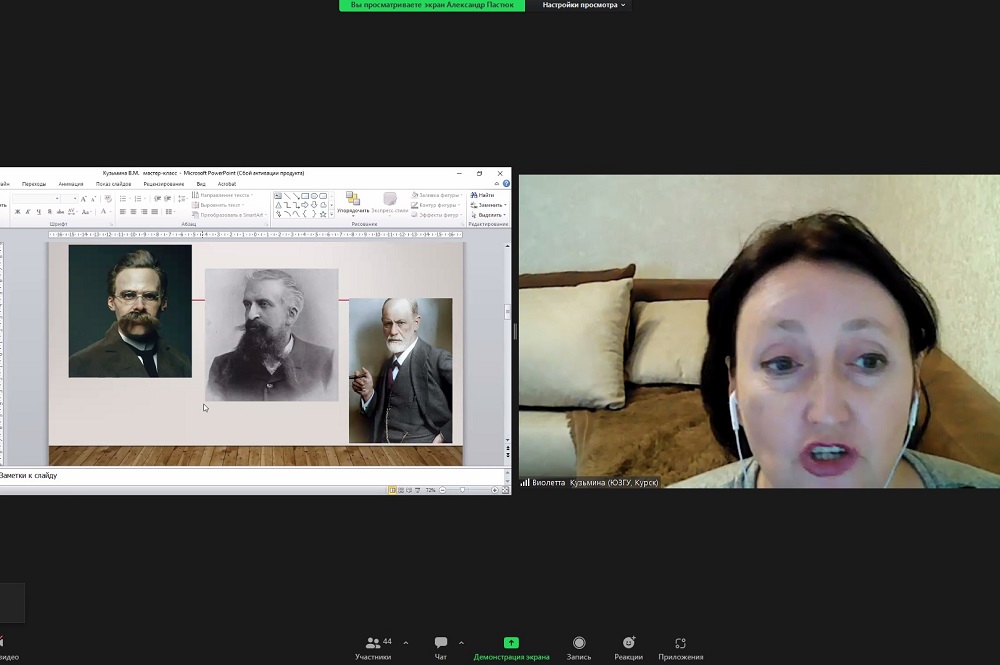1000x665 pixels.
Task: Open Контур фигуры shape outline
Action: coord(436,205)
